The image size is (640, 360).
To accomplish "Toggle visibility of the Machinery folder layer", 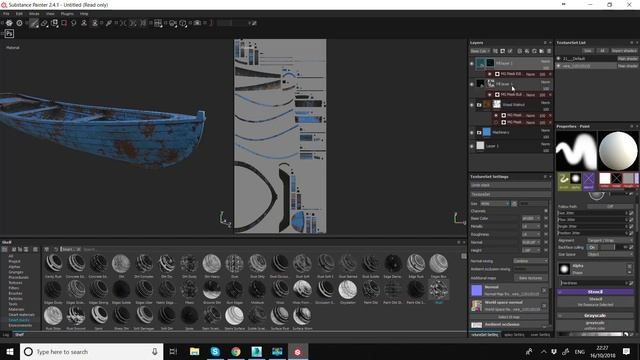I will coord(472,132).
